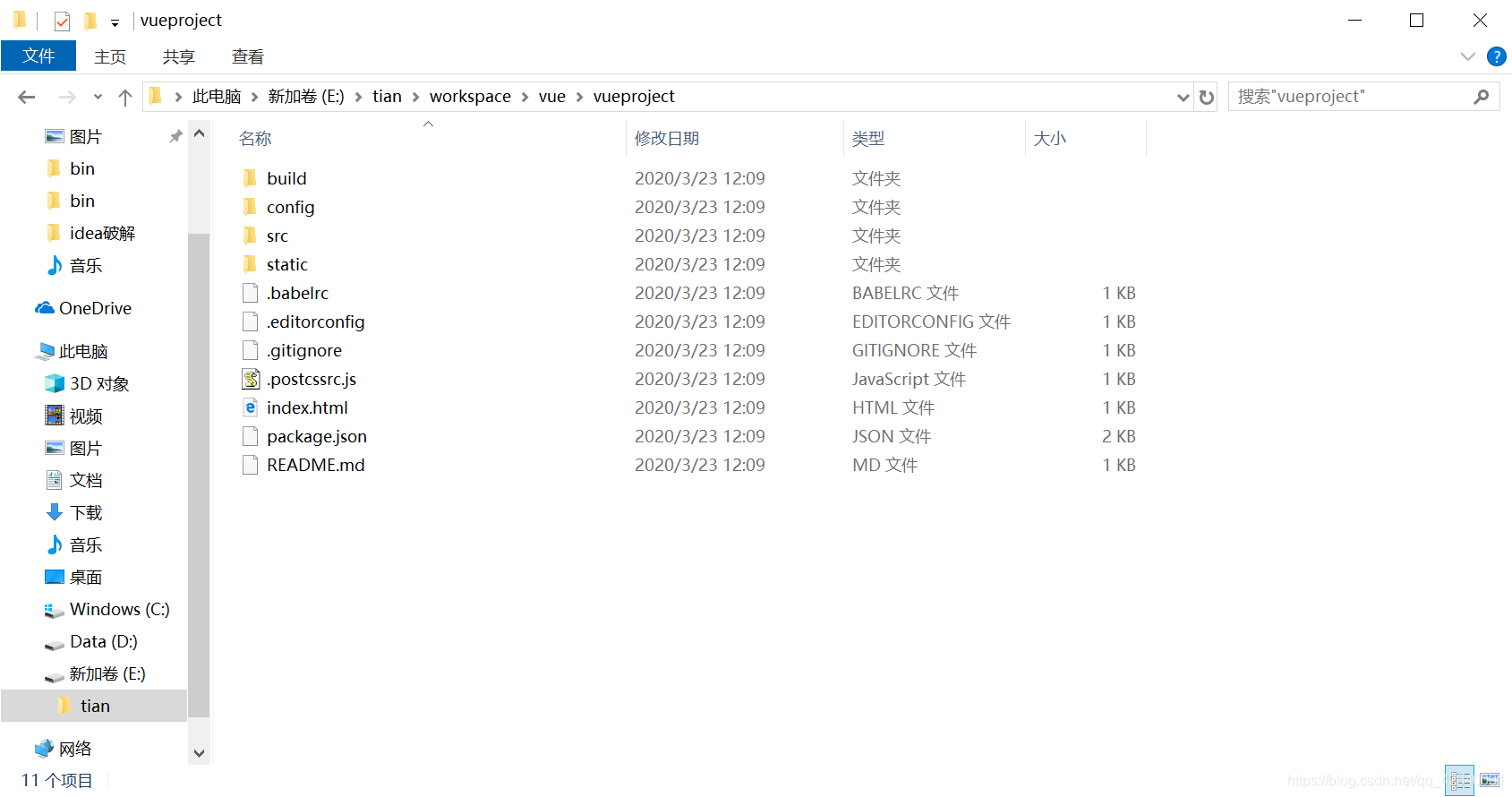
Task: Open the address bar history dropdown
Action: [1183, 97]
